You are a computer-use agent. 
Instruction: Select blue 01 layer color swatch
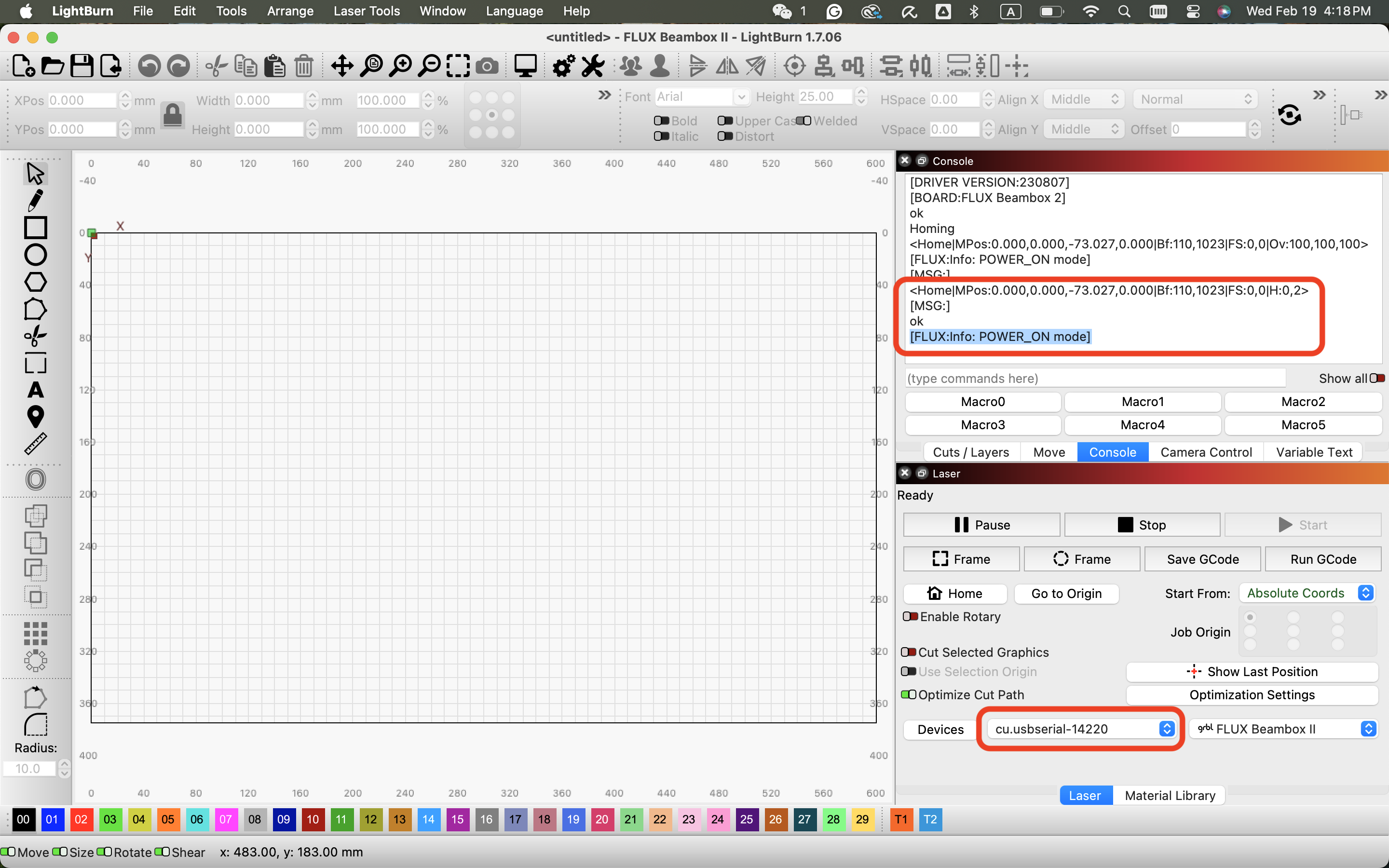[52, 819]
